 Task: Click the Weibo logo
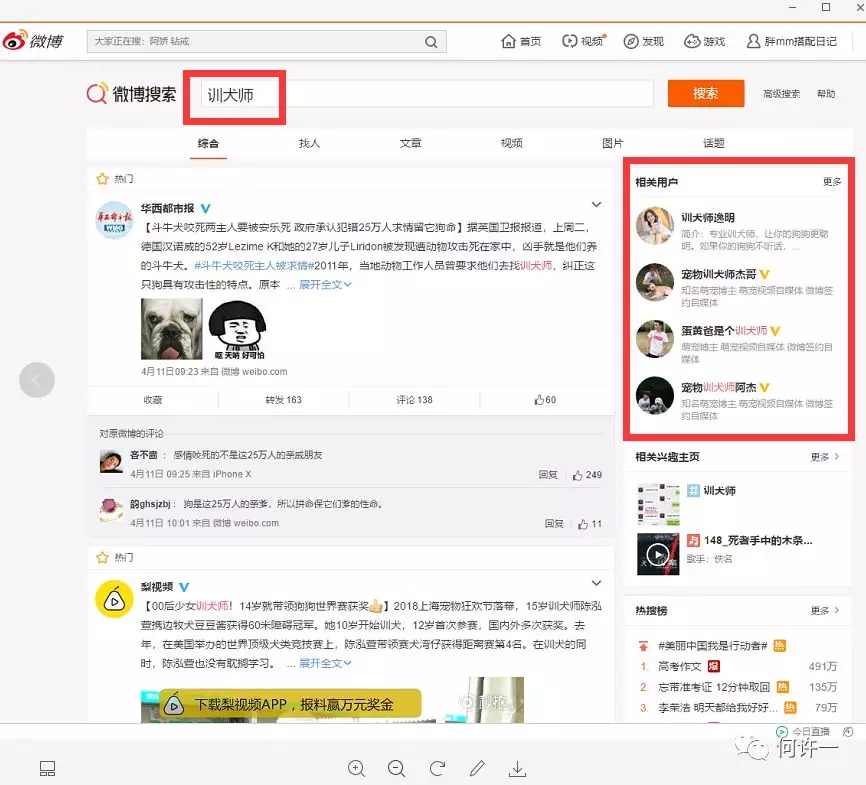tap(33, 41)
